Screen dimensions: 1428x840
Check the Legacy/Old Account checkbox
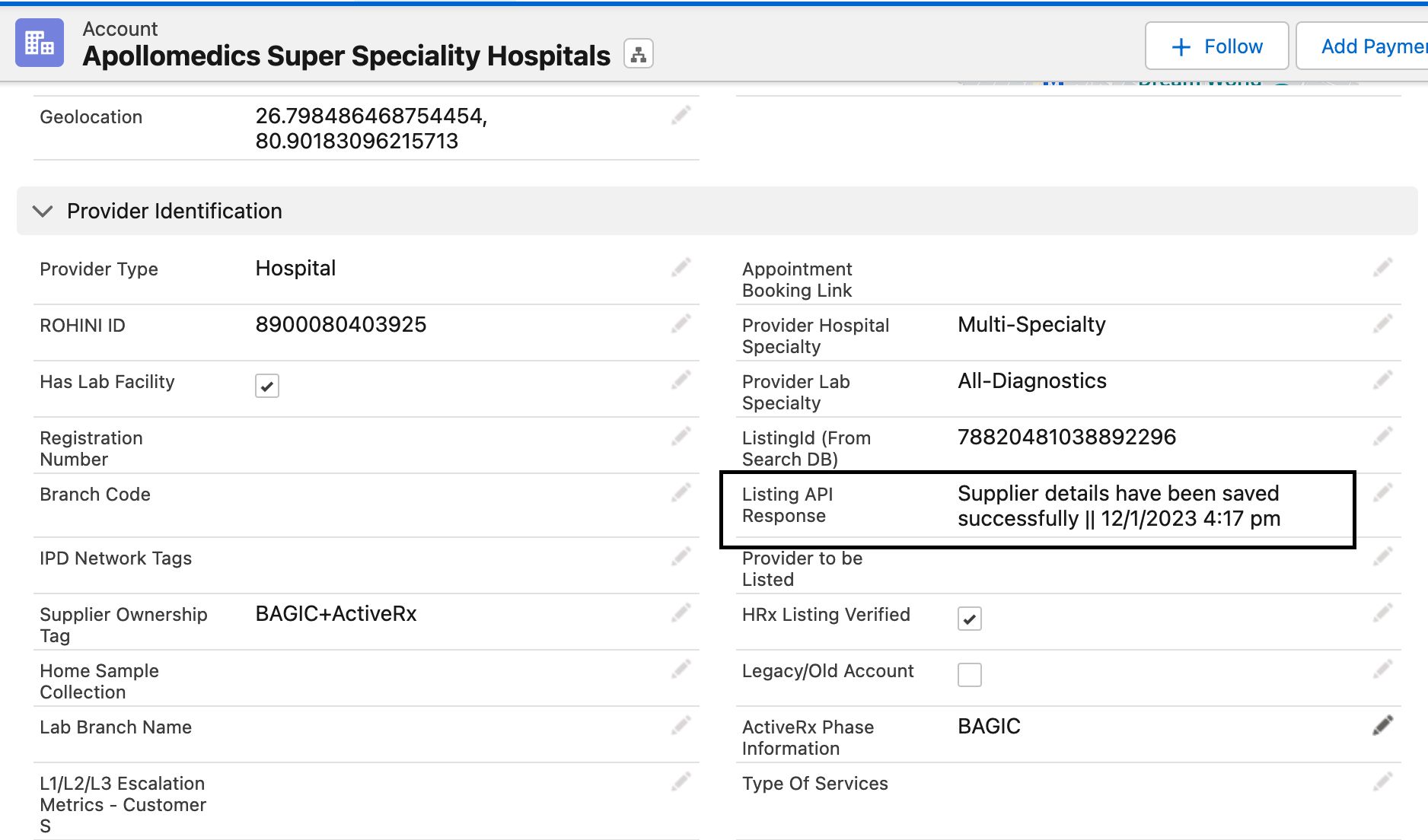969,675
